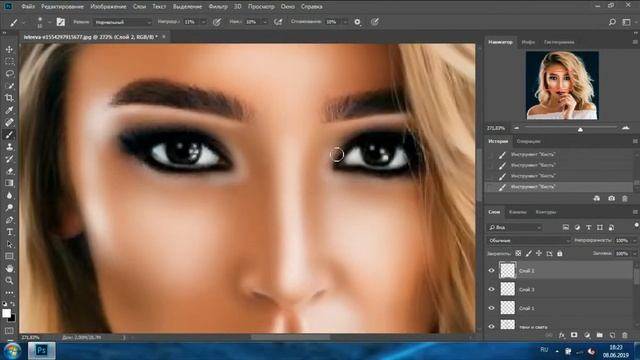Open brush Mode dropdown Нормальный
Screen dimensions: 640x360
coord(122,22)
